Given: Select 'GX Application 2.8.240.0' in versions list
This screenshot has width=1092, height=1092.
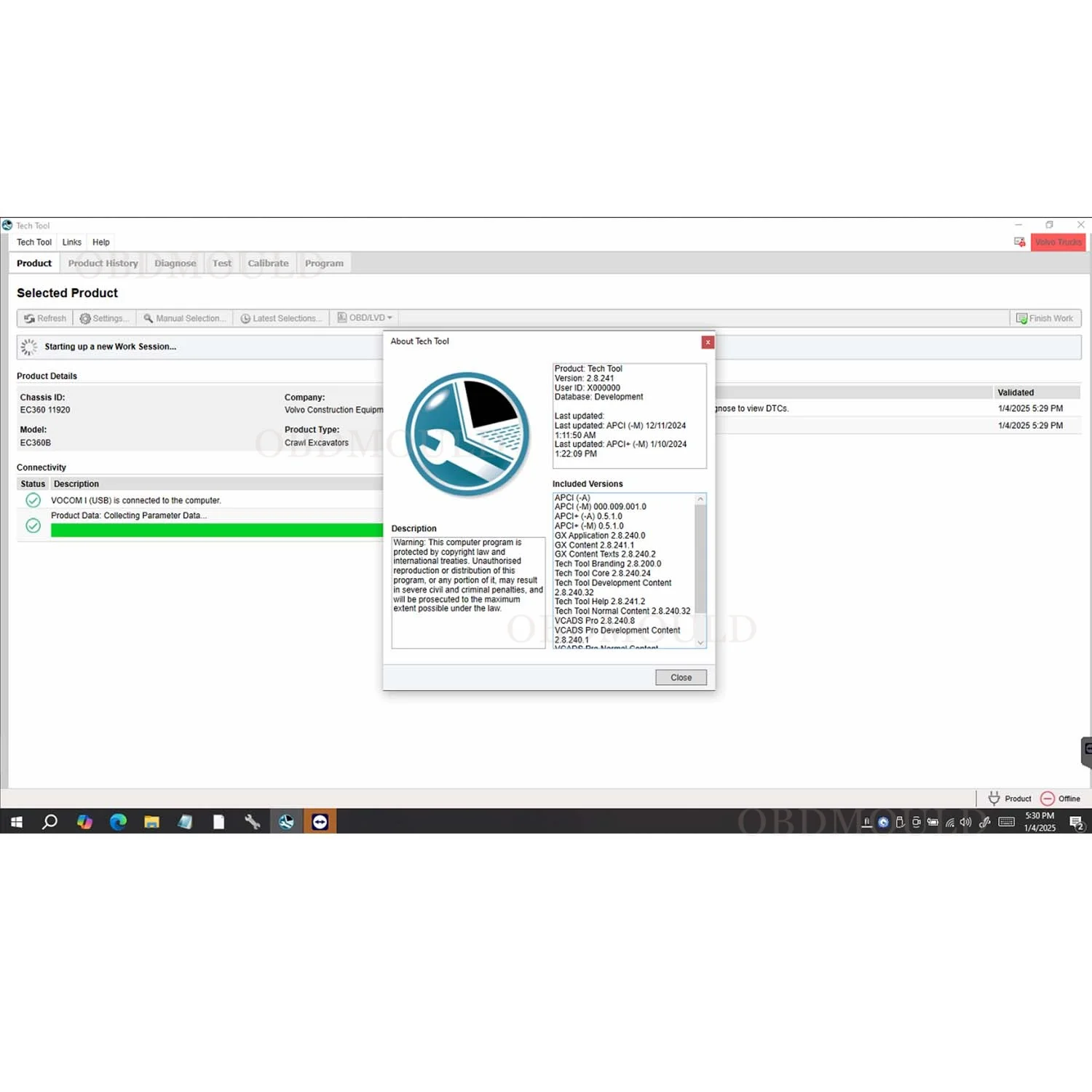Looking at the screenshot, I should tap(600, 536).
